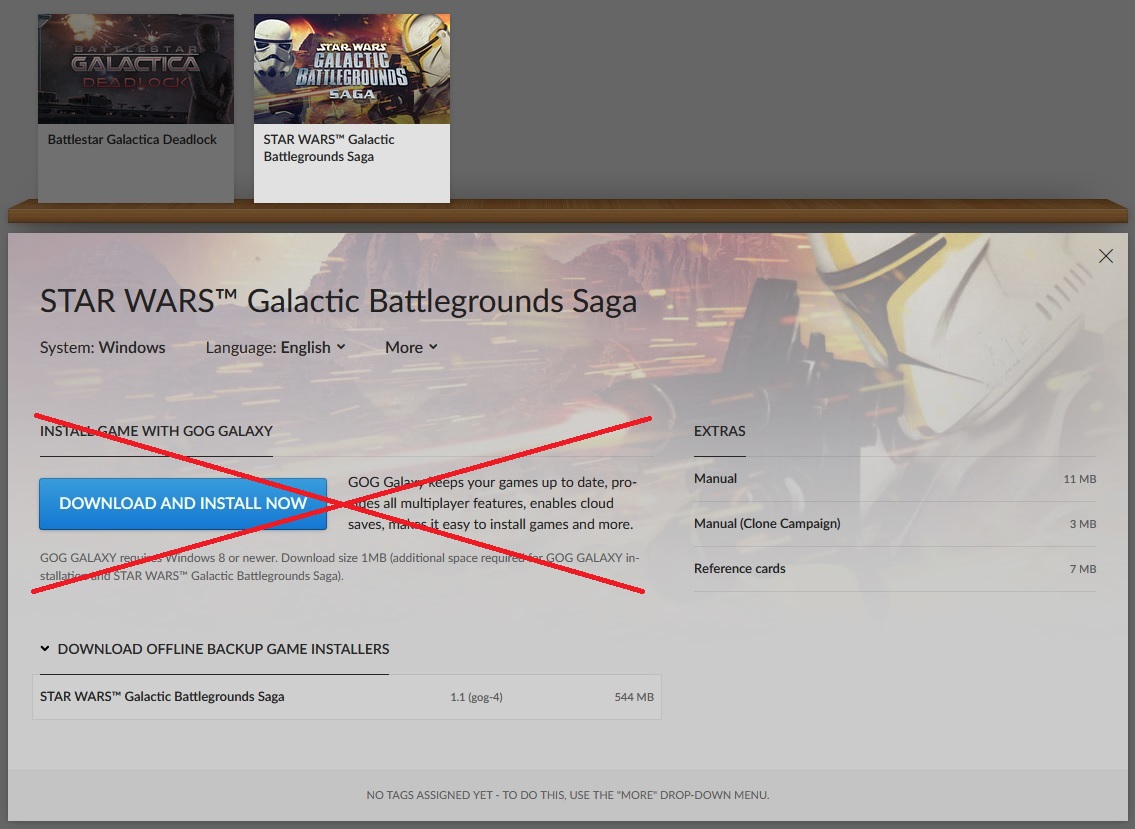Collapse Download Offline Backup Game Installers section
This screenshot has height=829, width=1135.
(215, 649)
